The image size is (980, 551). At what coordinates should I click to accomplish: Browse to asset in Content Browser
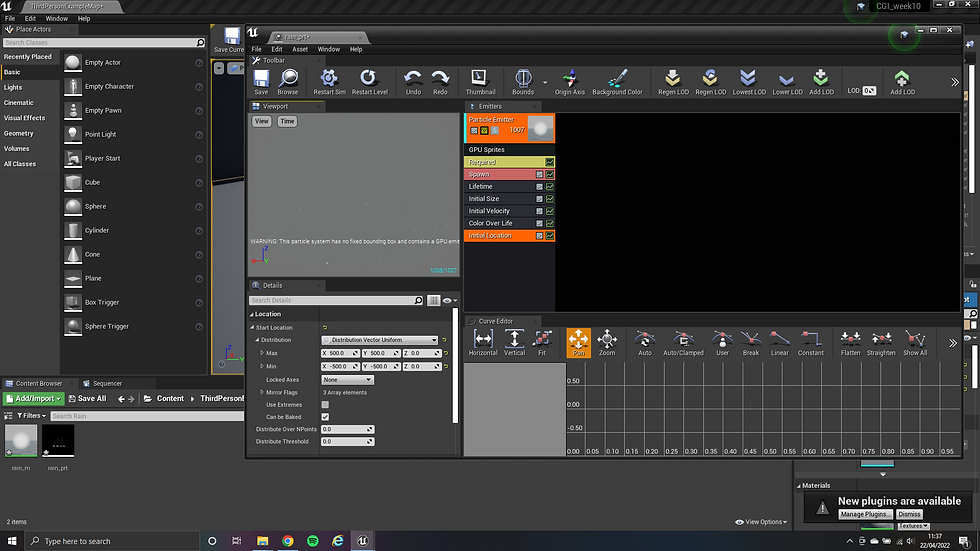pyautogui.click(x=288, y=82)
